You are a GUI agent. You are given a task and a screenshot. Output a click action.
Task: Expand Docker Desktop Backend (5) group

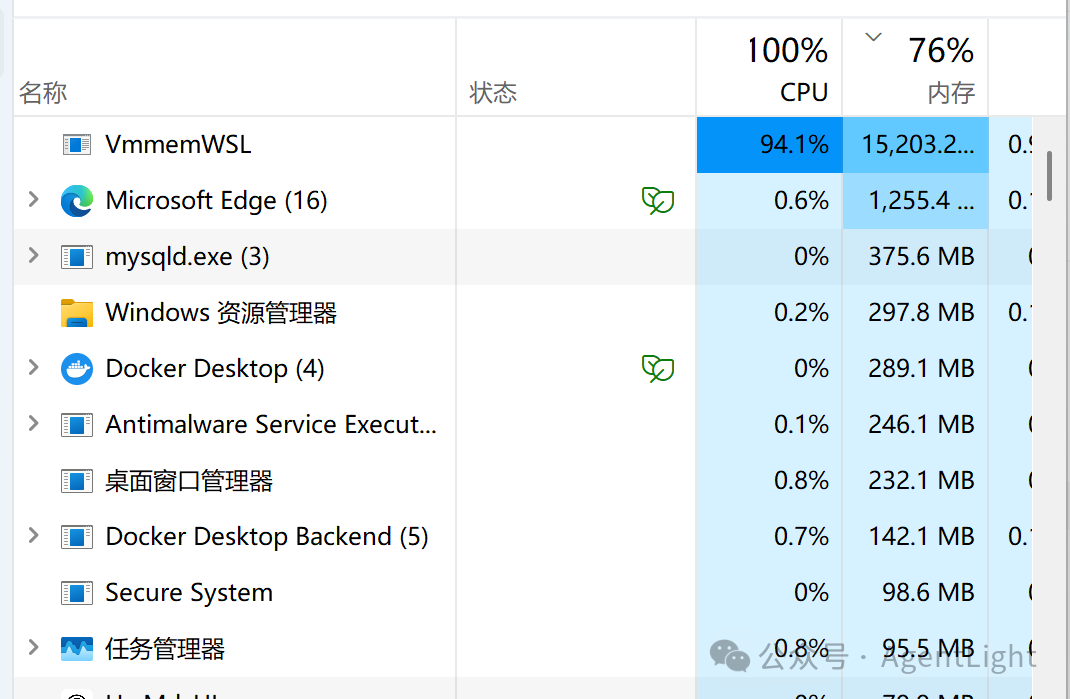point(33,535)
